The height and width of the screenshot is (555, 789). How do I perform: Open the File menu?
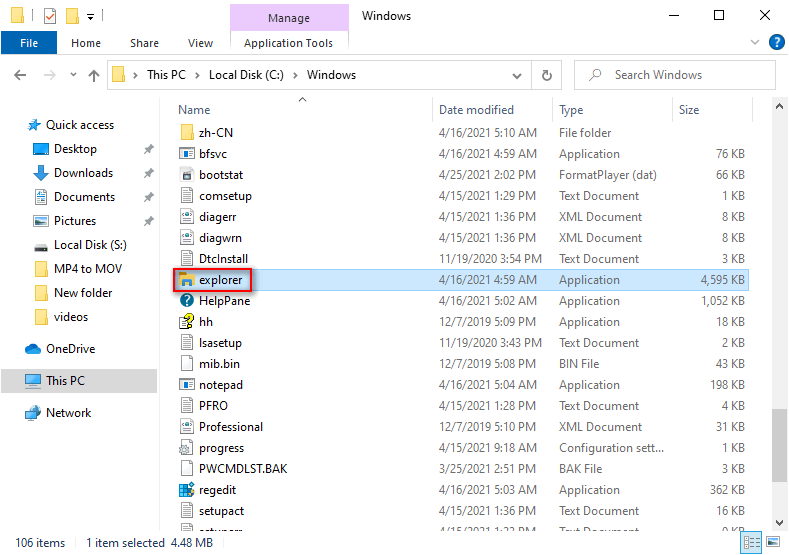(29, 43)
